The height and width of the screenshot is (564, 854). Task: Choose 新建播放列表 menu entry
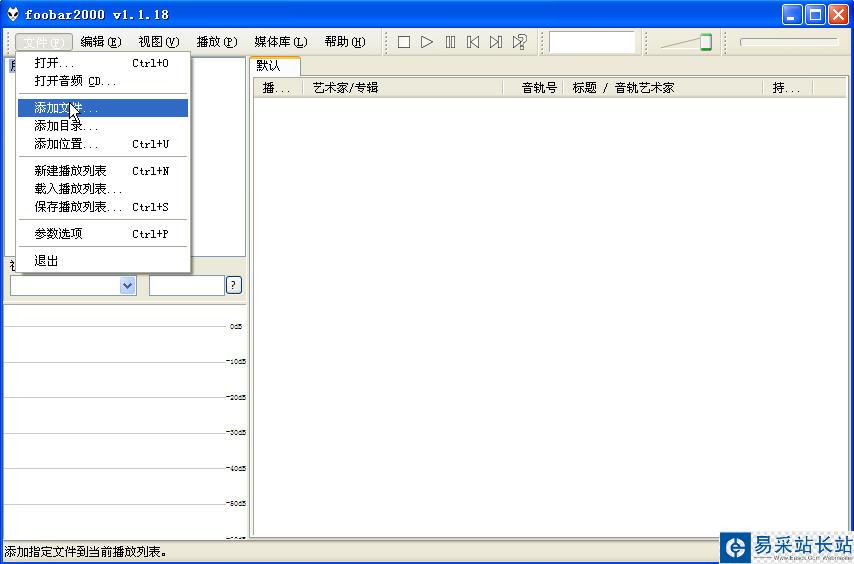click(x=103, y=171)
